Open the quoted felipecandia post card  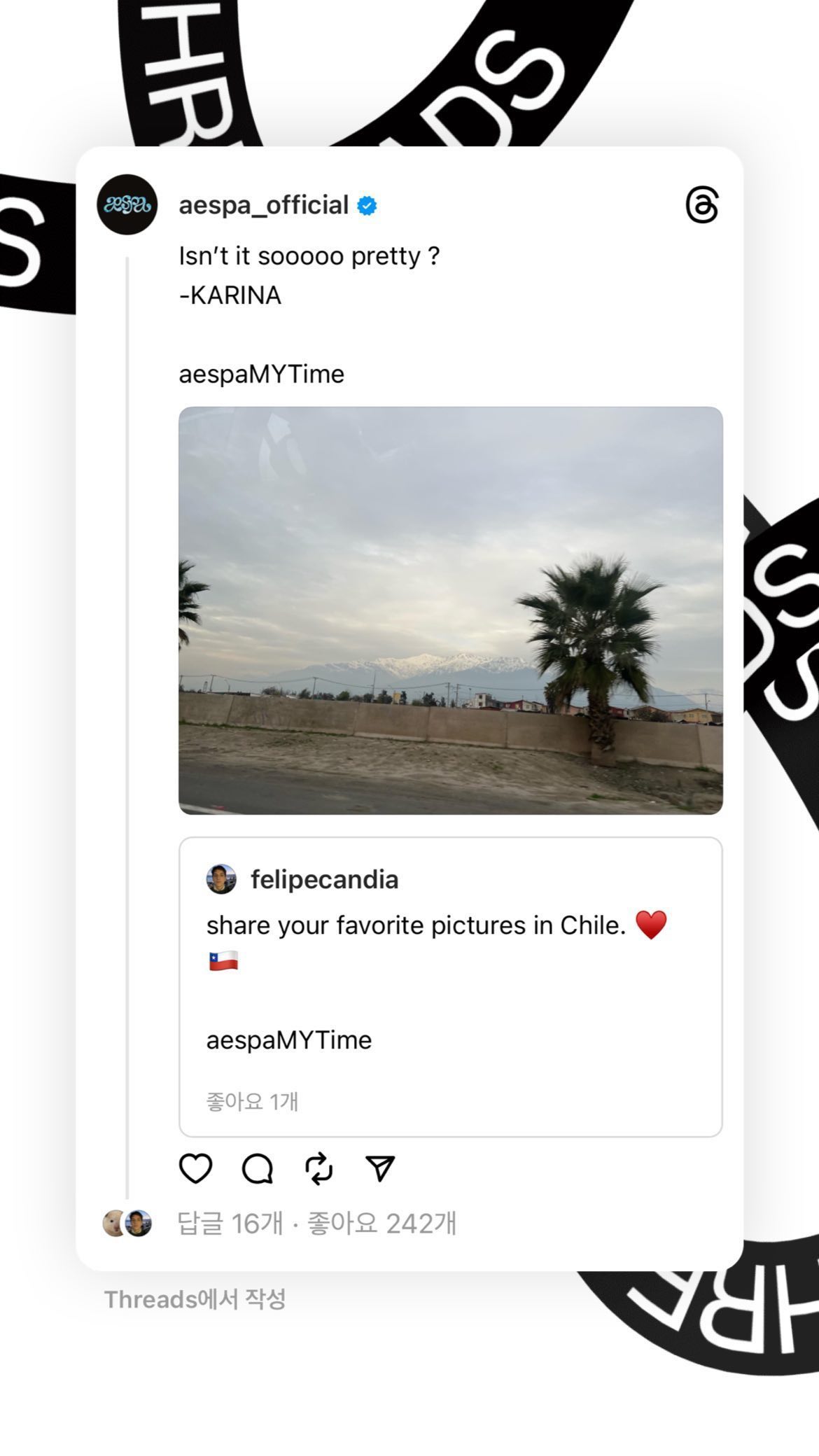pyautogui.click(x=451, y=987)
